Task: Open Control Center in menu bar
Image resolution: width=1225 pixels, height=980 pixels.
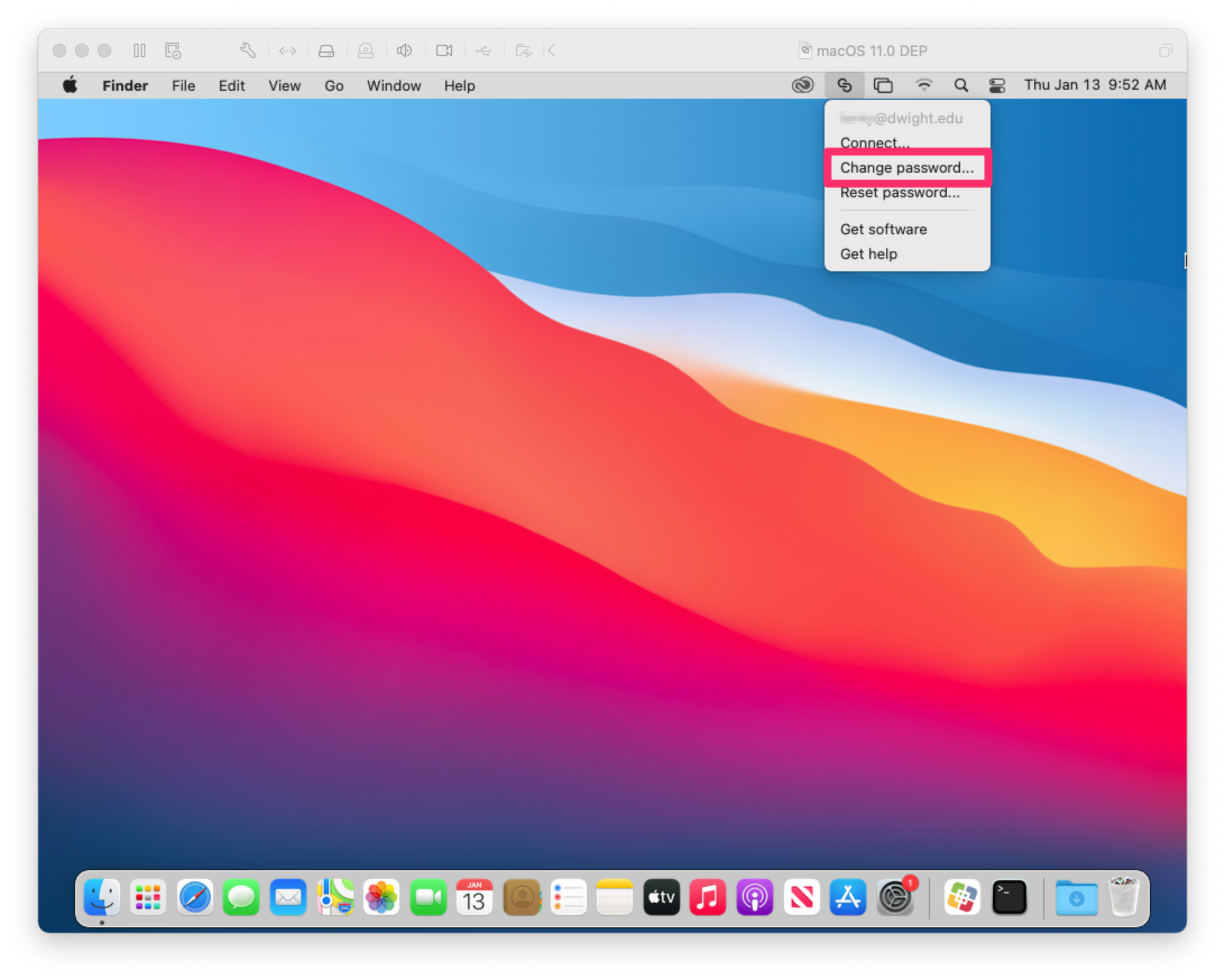Action: coord(997,85)
